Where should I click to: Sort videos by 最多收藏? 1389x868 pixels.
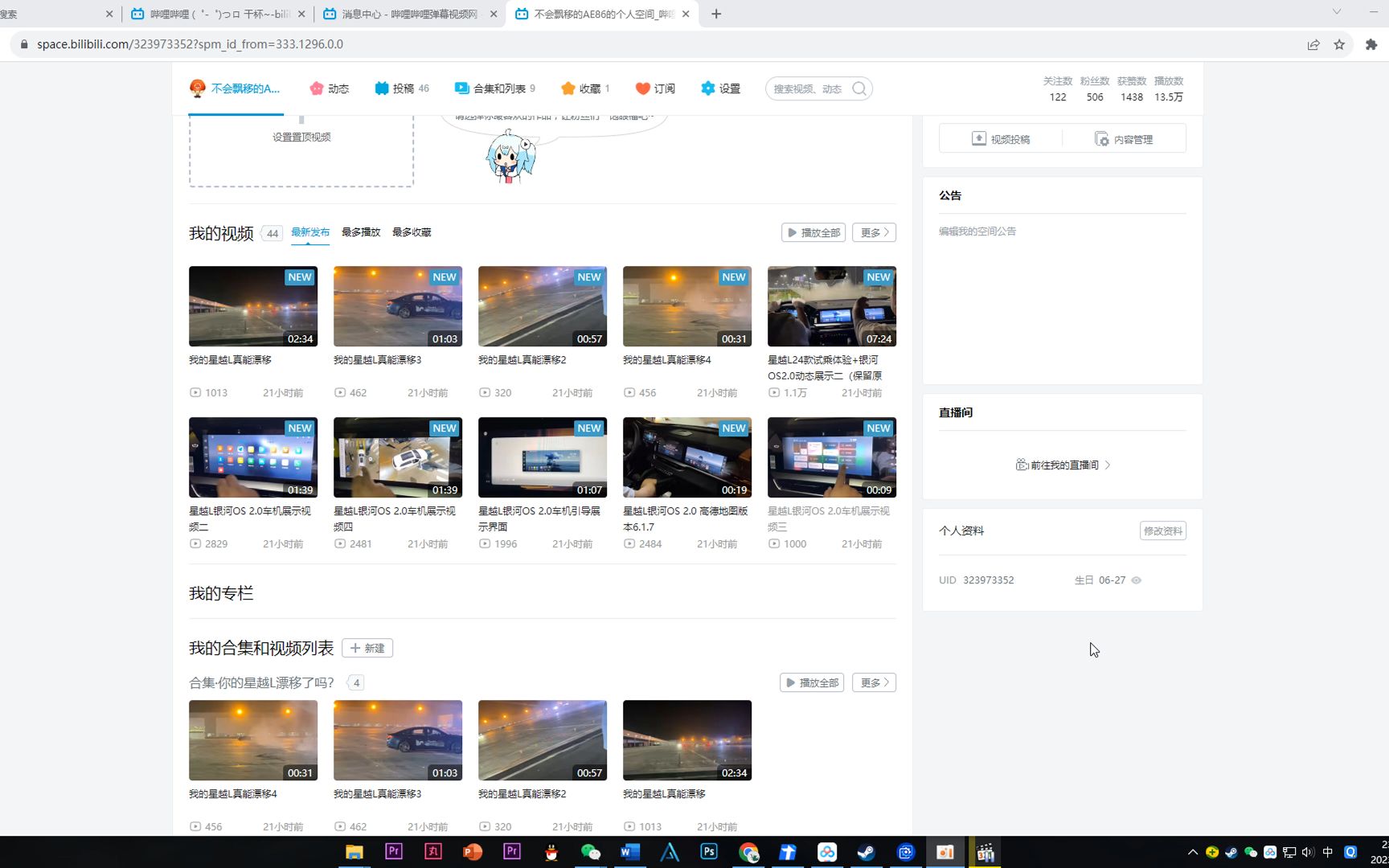pyautogui.click(x=412, y=232)
